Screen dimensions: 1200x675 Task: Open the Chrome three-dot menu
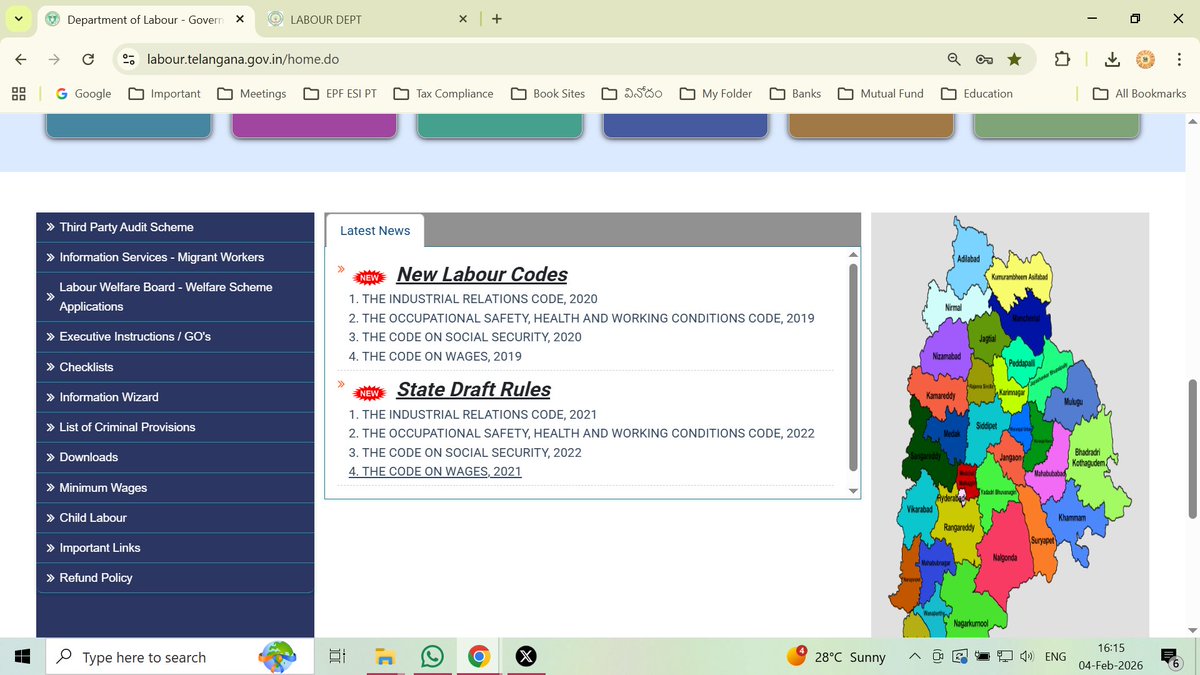[x=1178, y=59]
